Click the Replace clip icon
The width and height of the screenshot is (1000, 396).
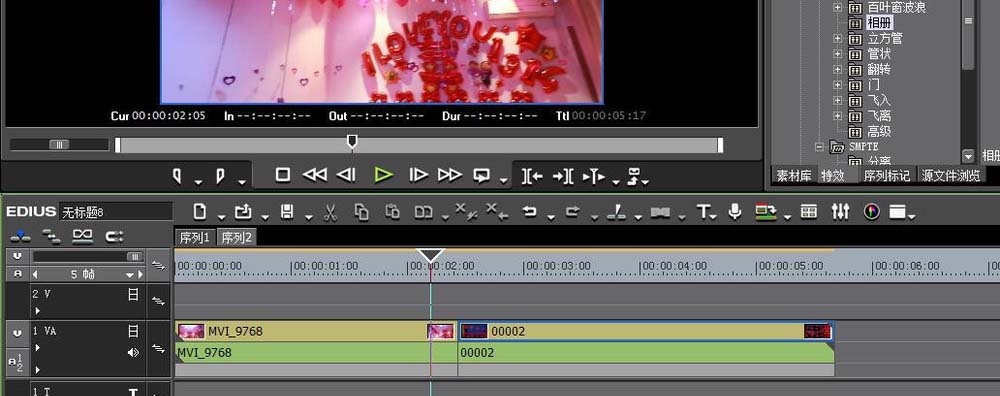point(423,212)
